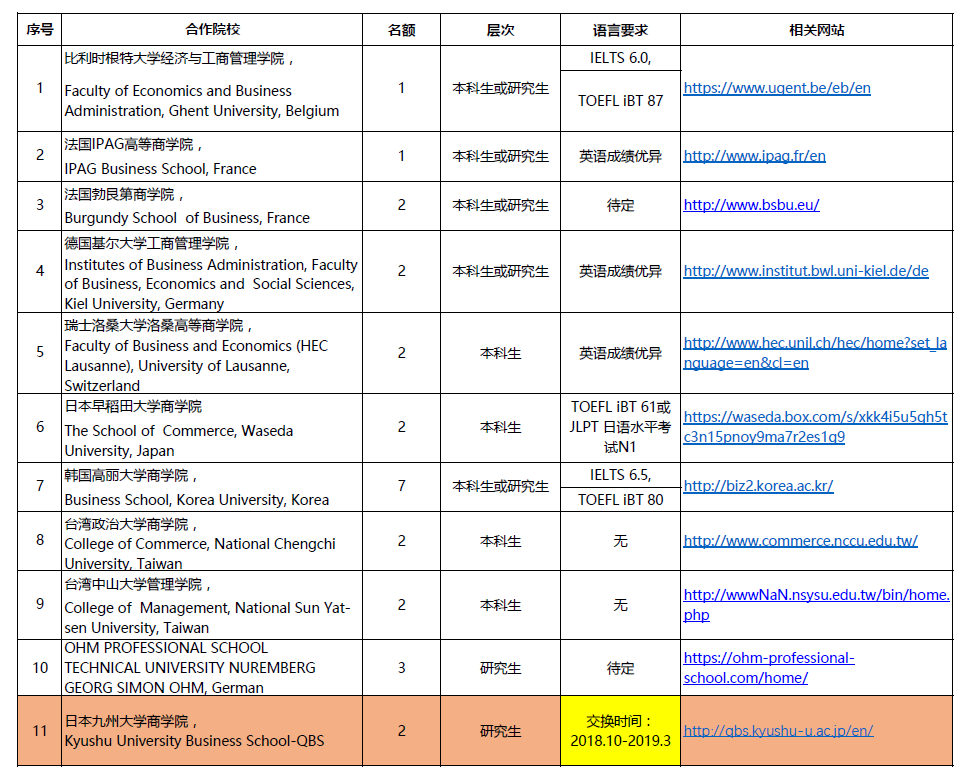The height and width of the screenshot is (779, 968).
Task: Open the ohm-professional-school.com link
Action: click(769, 668)
